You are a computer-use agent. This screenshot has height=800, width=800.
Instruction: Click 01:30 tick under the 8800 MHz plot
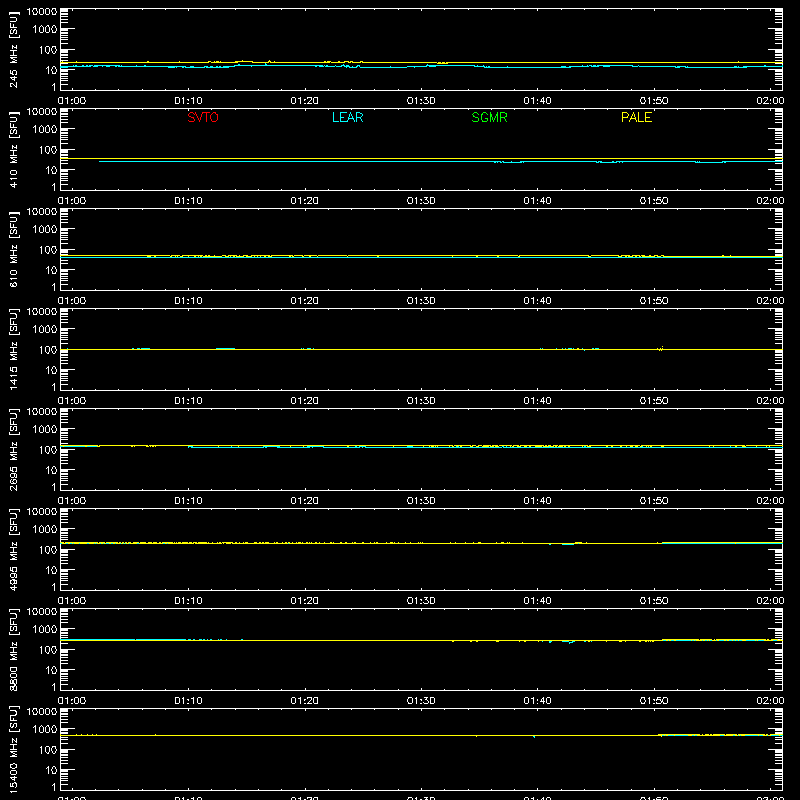point(421,701)
